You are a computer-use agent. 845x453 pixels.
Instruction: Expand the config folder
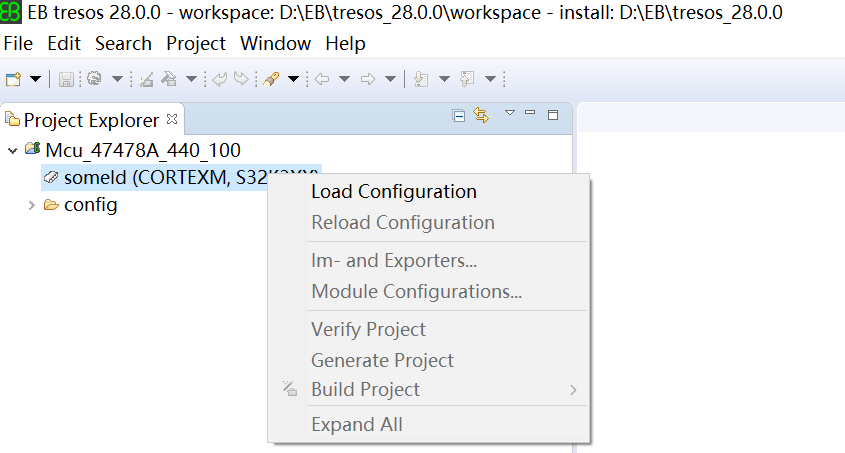pos(32,205)
